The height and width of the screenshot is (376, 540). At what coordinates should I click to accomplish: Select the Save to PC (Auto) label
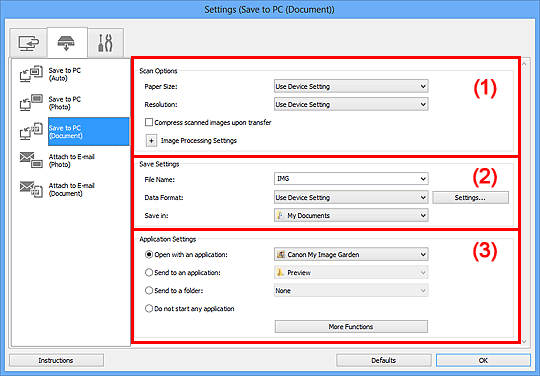click(64, 74)
